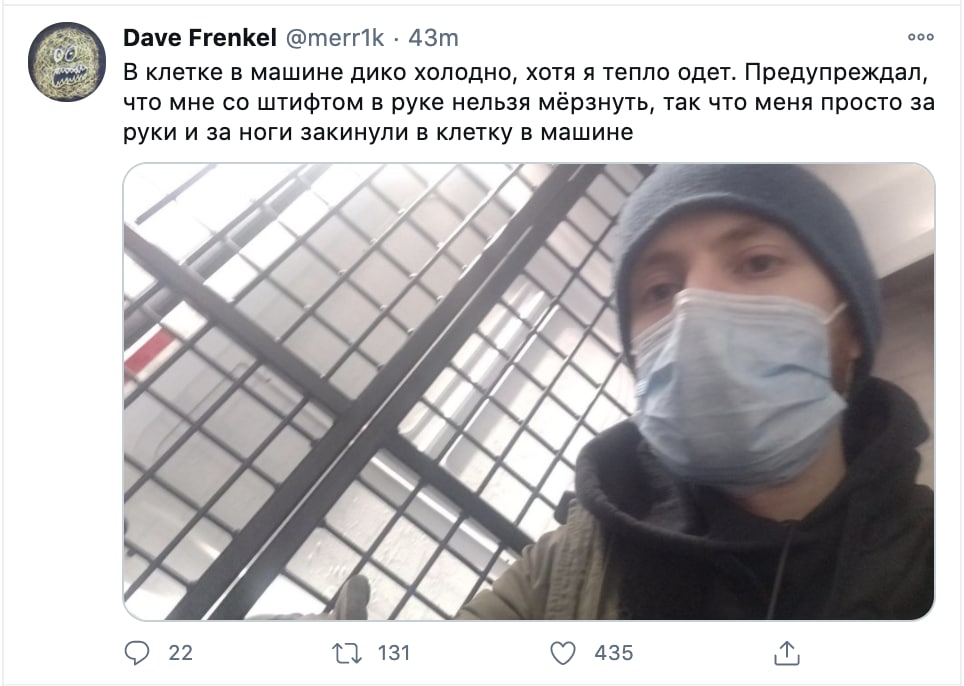Screen dimensions: 964x686
Task: Like the tweet with the heart icon
Action: (x=563, y=653)
